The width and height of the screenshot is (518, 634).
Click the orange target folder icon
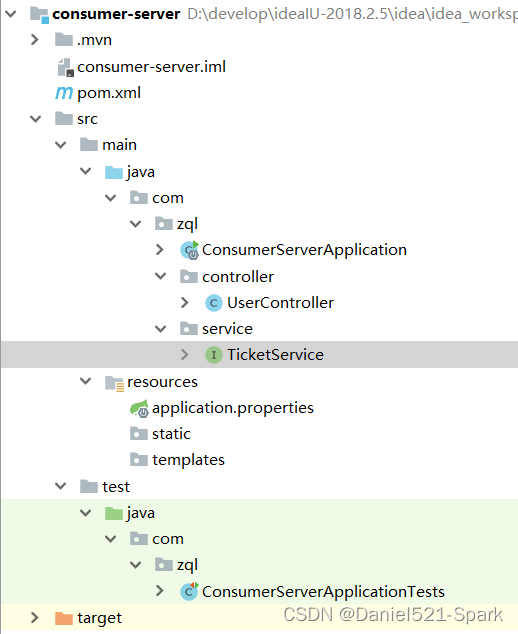click(64, 618)
